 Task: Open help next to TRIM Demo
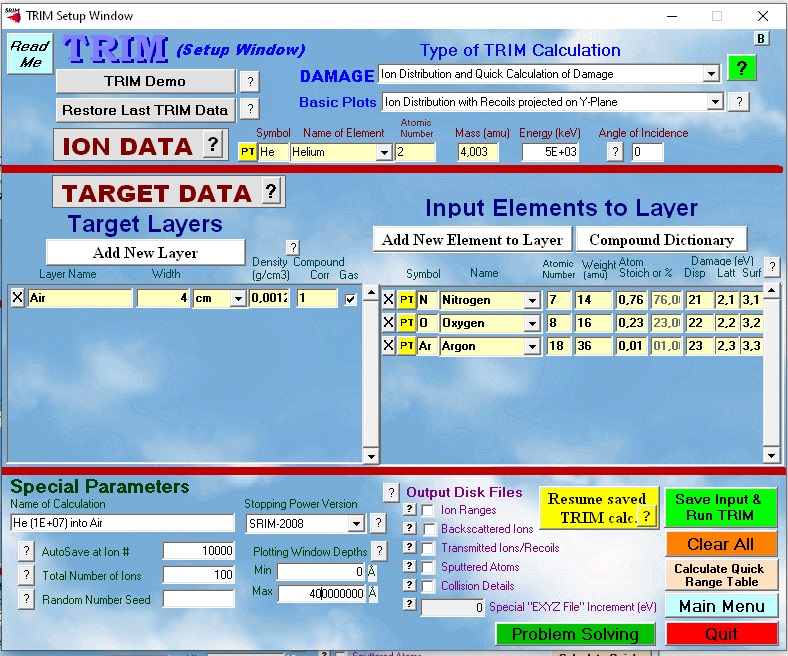(x=250, y=81)
